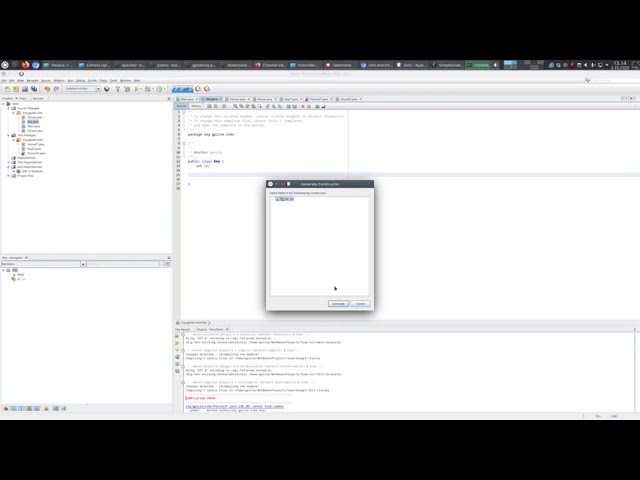The width and height of the screenshot is (640, 480).
Task: Open the Refactor menu
Action: click(x=59, y=80)
